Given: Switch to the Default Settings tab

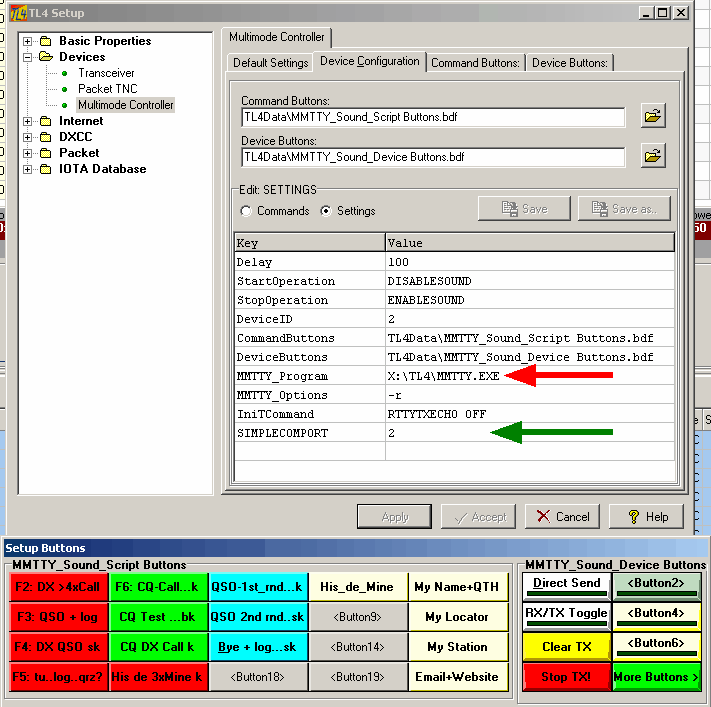Looking at the screenshot, I should point(270,63).
